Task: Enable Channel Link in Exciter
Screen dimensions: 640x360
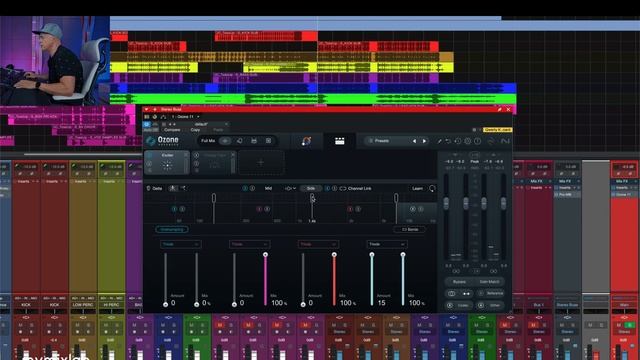Action: [356, 188]
